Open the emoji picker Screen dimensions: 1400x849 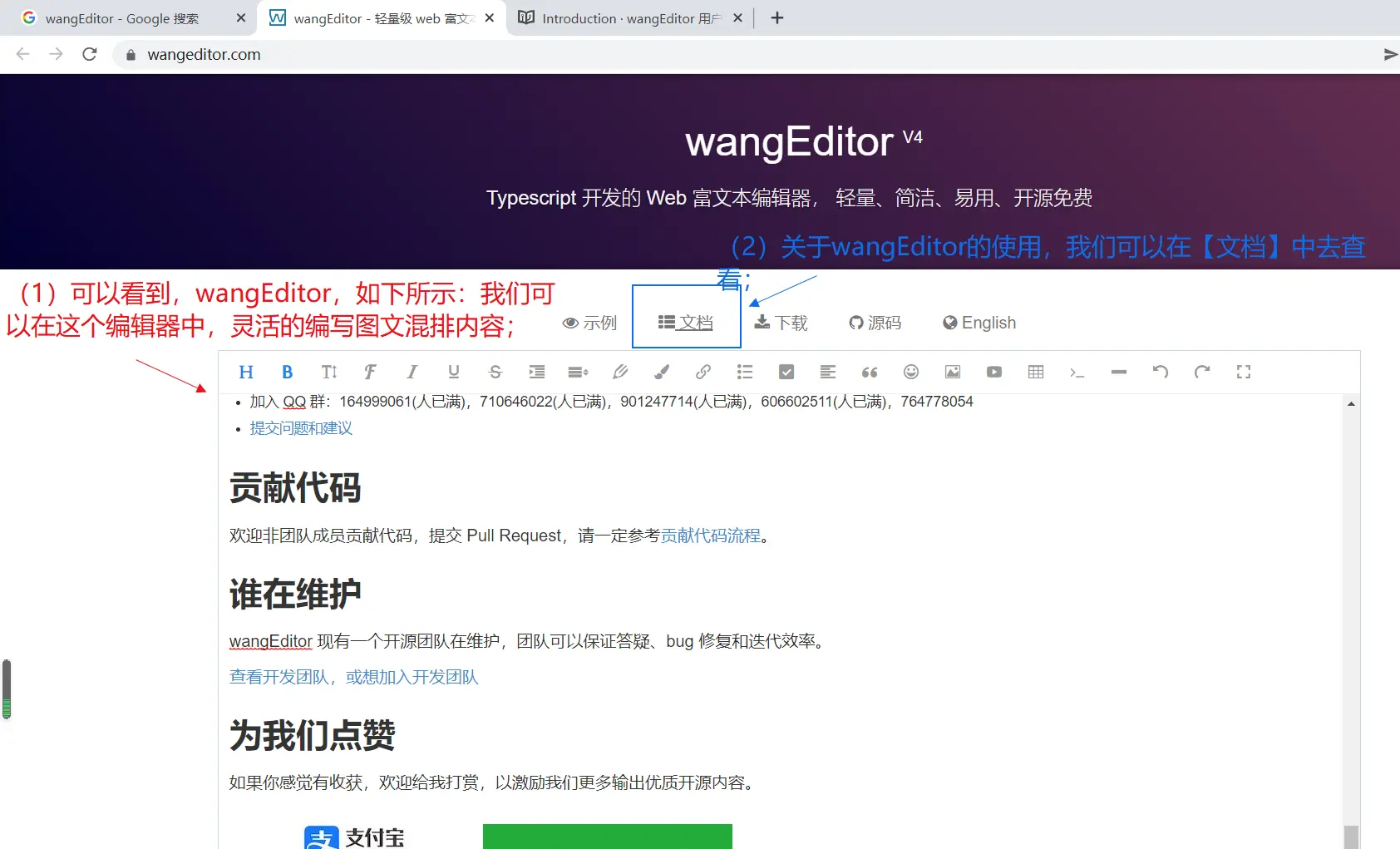click(911, 372)
